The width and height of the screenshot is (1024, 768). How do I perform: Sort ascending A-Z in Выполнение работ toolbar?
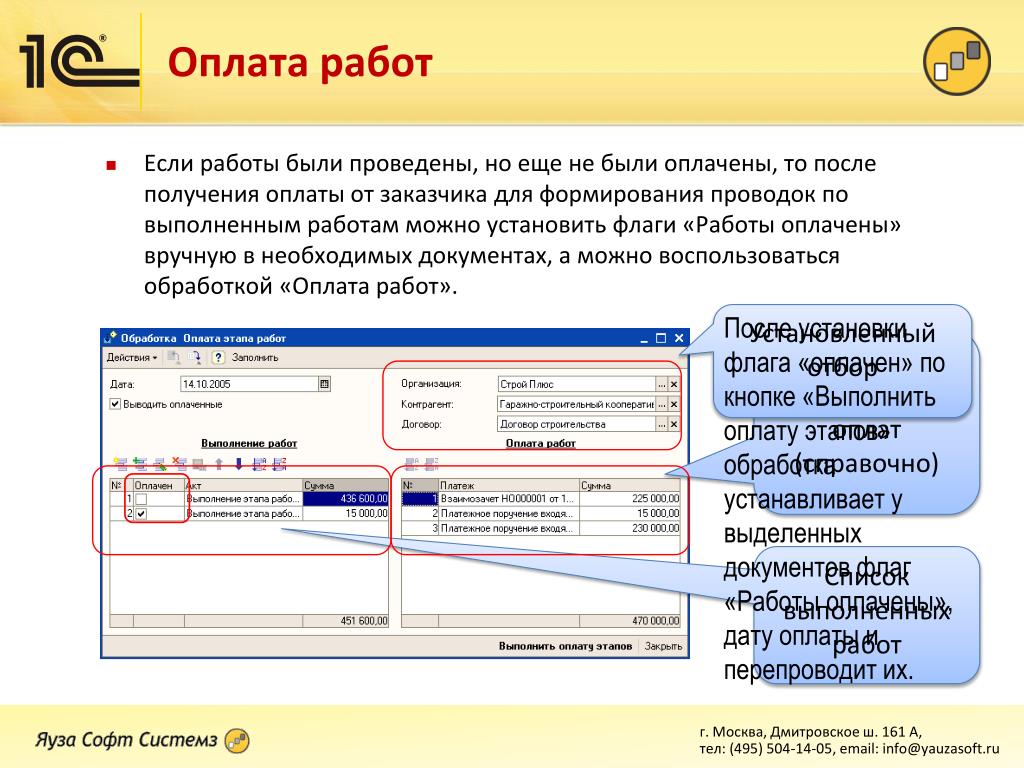(x=259, y=464)
